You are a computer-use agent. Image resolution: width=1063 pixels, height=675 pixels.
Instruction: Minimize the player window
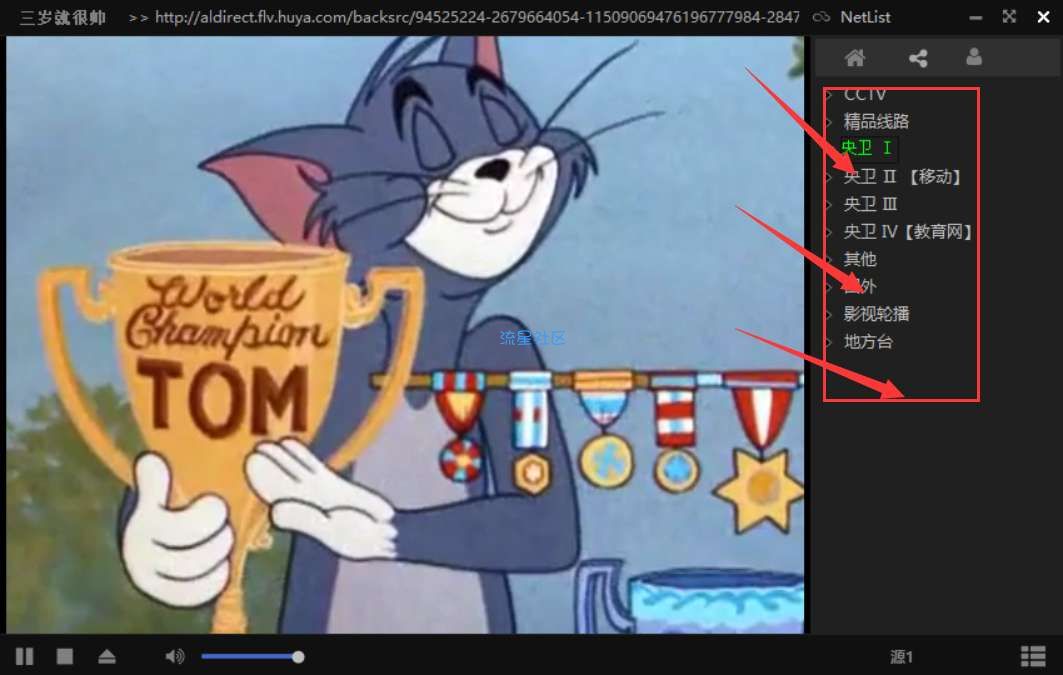pyautogui.click(x=976, y=18)
